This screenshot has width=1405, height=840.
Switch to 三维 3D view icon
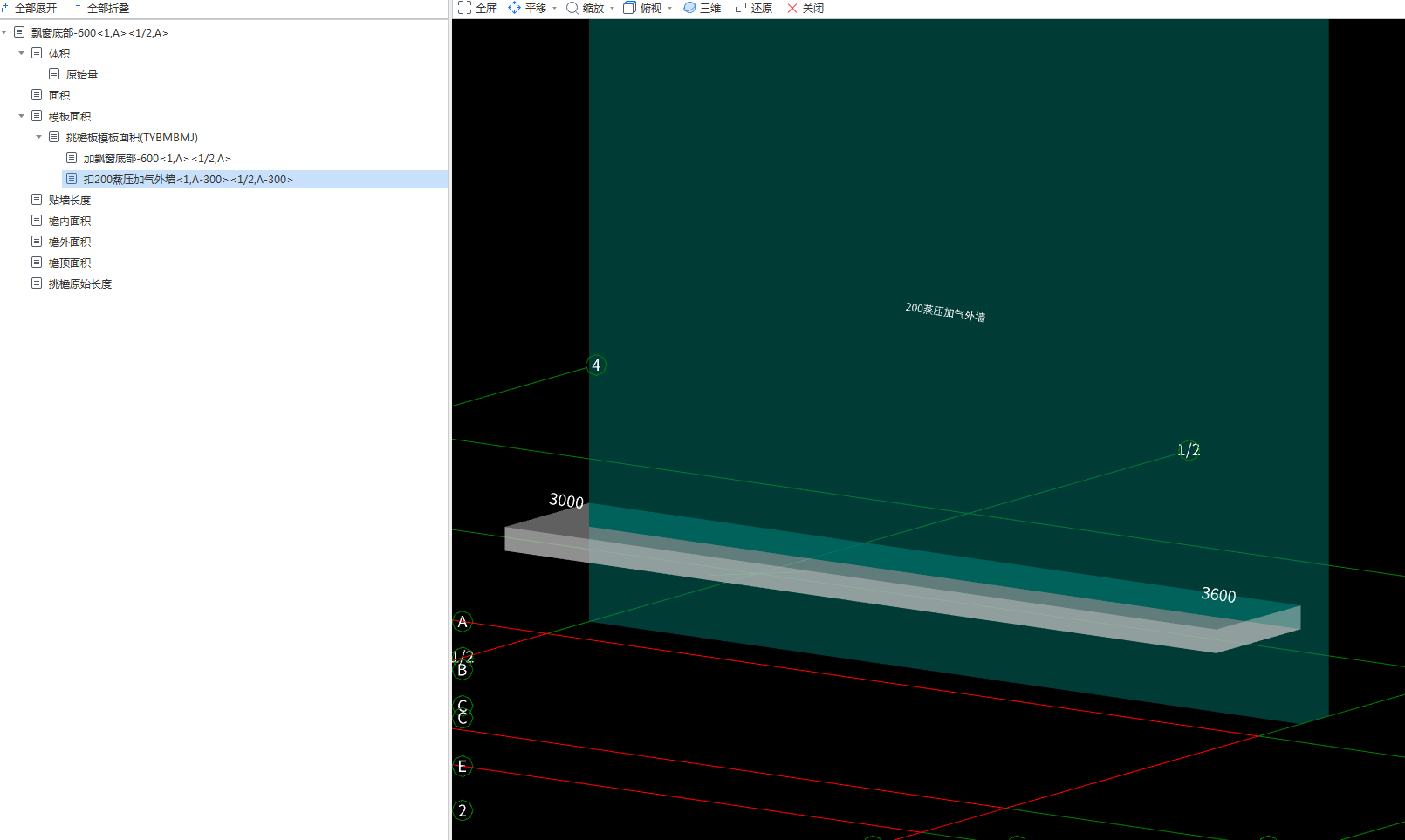[x=689, y=8]
